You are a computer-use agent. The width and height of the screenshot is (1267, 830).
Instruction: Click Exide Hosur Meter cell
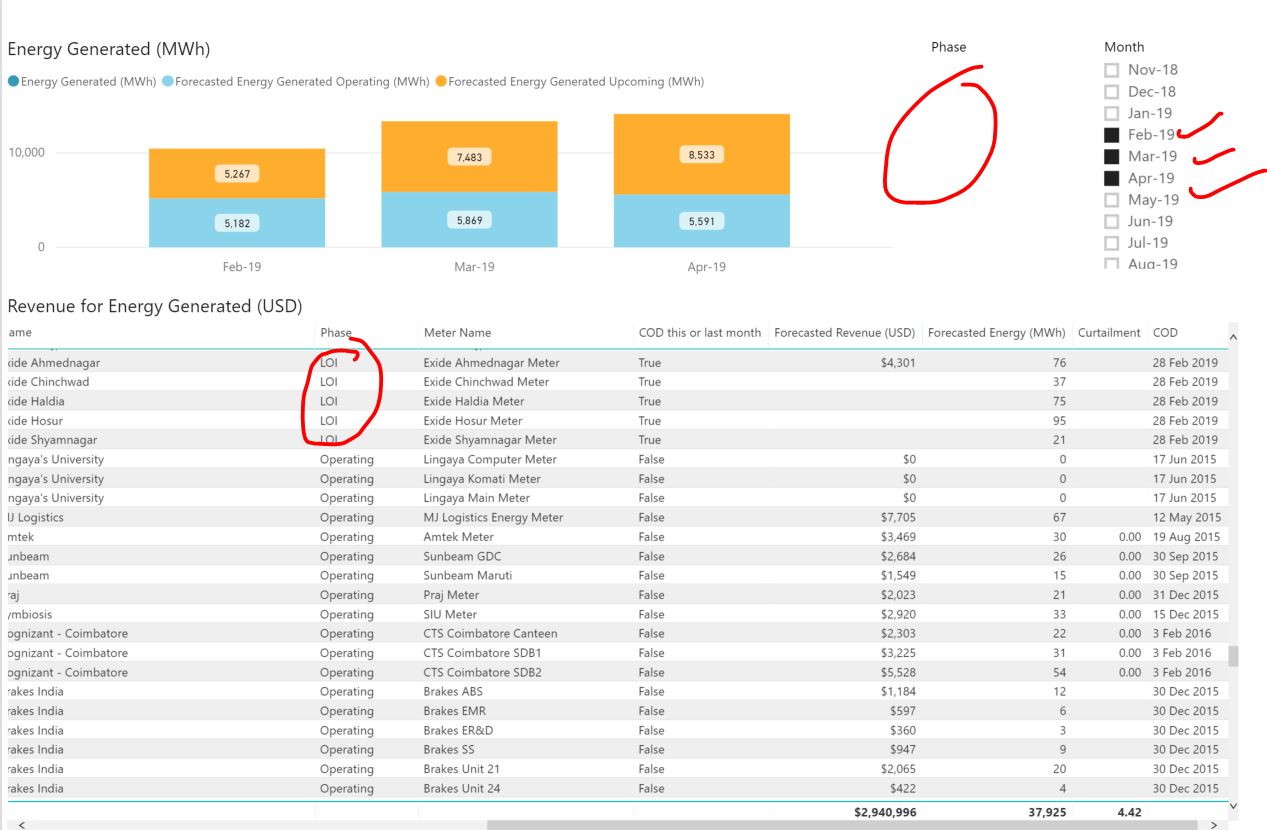coord(473,421)
